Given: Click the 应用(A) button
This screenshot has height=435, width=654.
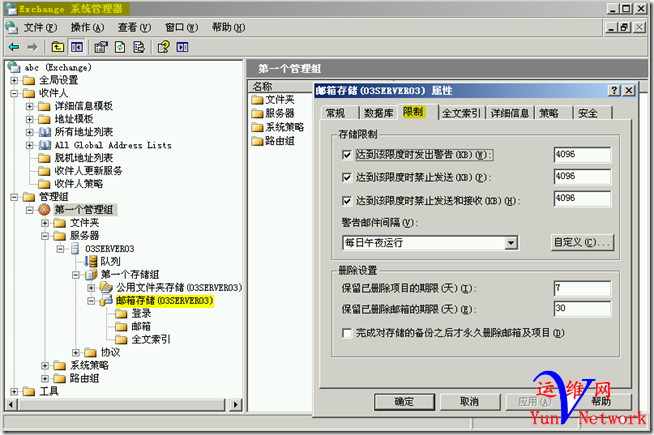Looking at the screenshot, I should tap(534, 402).
